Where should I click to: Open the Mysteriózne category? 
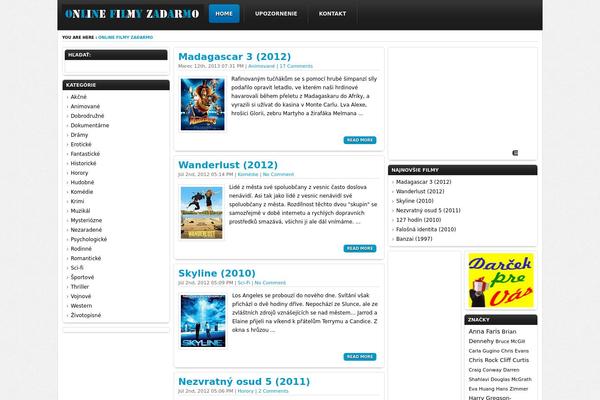pyautogui.click(x=86, y=220)
